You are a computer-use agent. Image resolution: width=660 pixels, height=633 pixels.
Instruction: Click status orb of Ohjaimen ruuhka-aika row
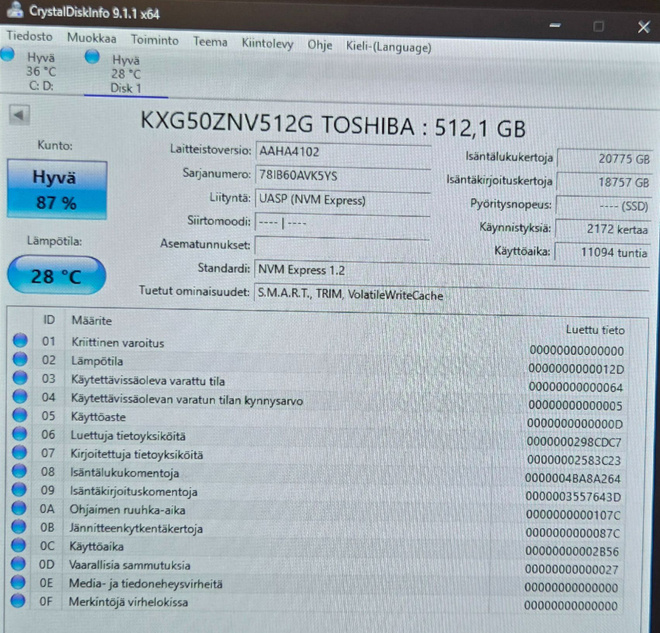pyautogui.click(x=19, y=508)
